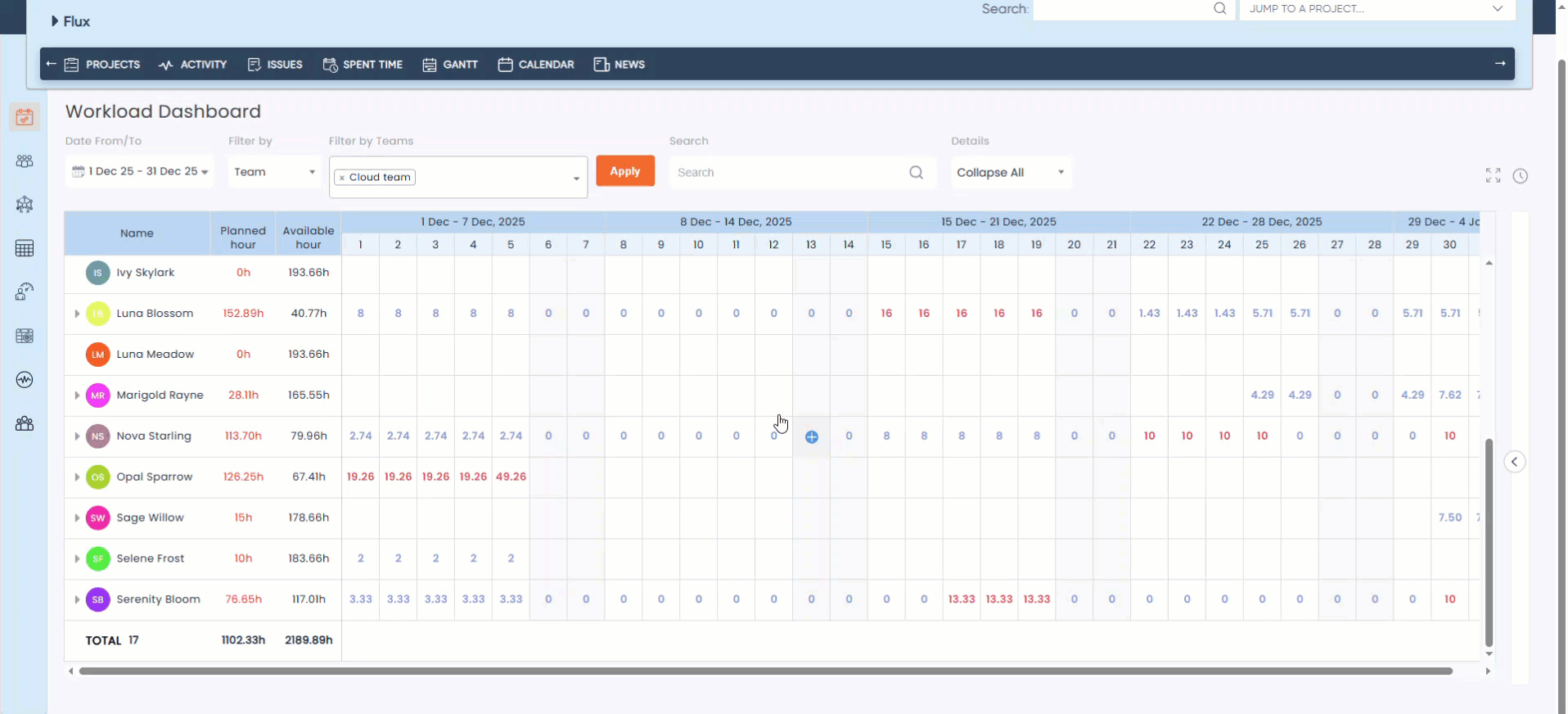The height and width of the screenshot is (714, 1568).
Task: Click Ivy Skylark's avatar
Action: pos(98,273)
